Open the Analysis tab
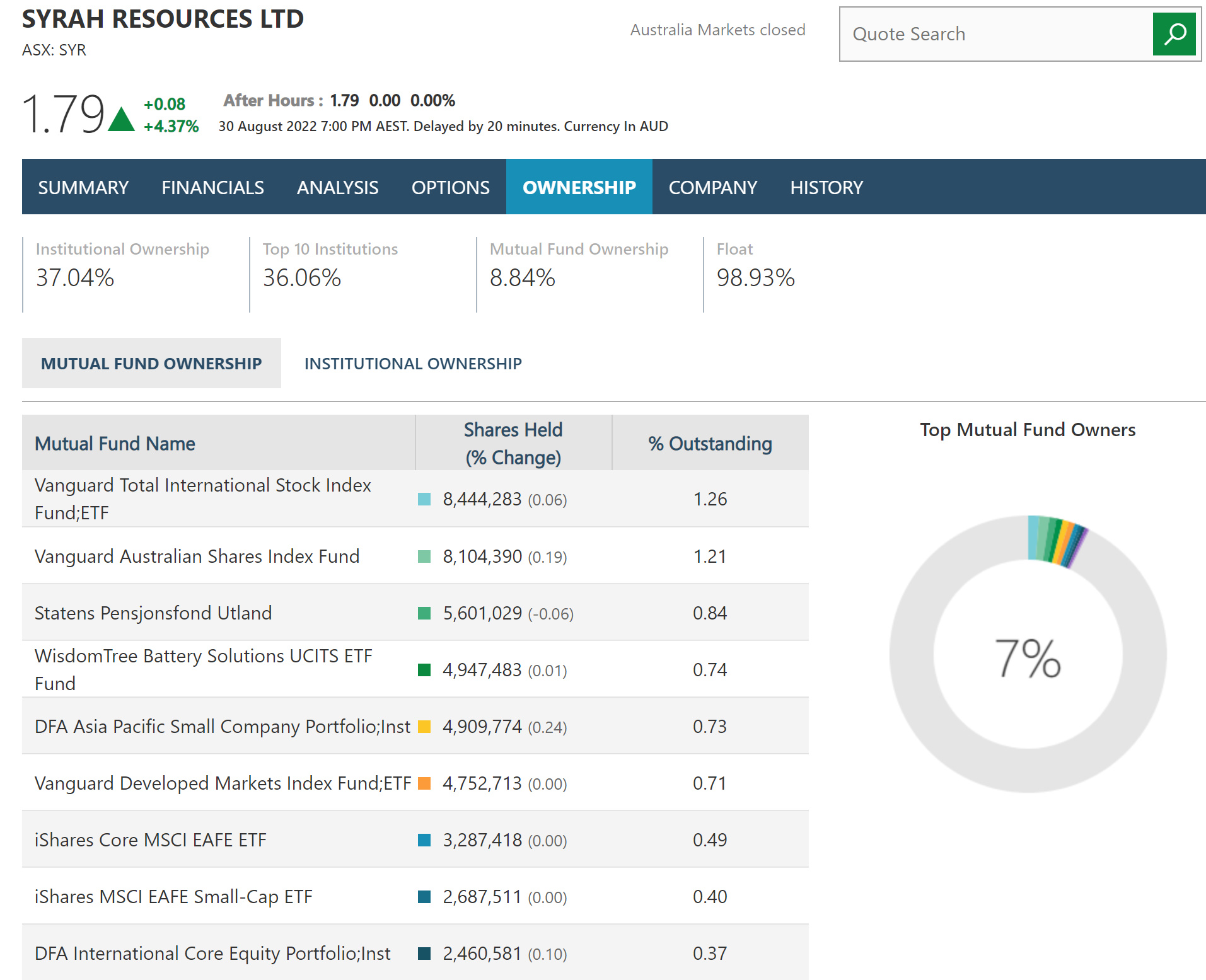The image size is (1206, 980). tap(337, 187)
